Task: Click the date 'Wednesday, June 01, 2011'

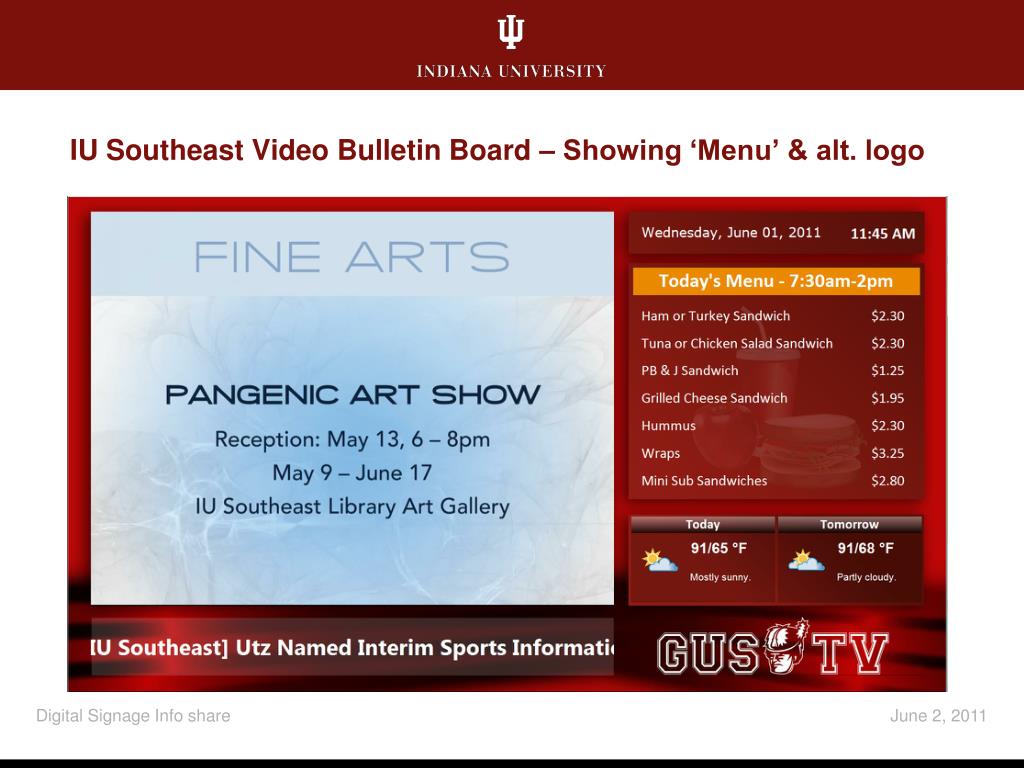Action: [x=731, y=233]
